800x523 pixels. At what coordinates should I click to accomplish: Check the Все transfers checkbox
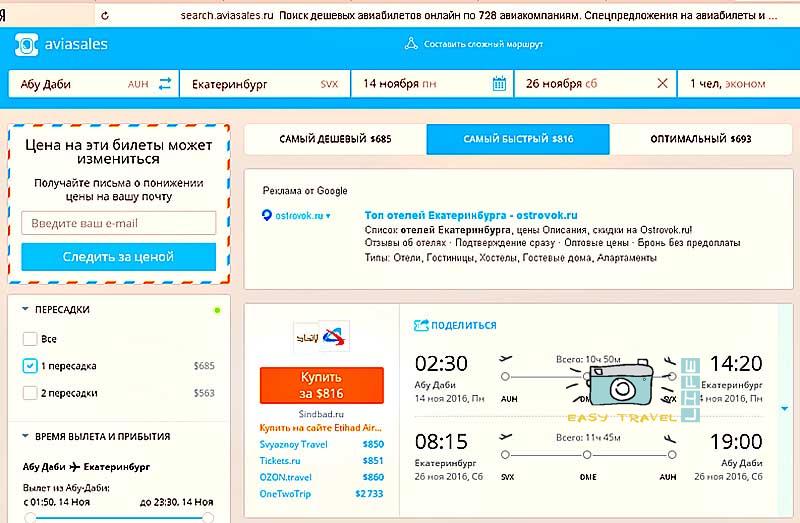[30, 339]
